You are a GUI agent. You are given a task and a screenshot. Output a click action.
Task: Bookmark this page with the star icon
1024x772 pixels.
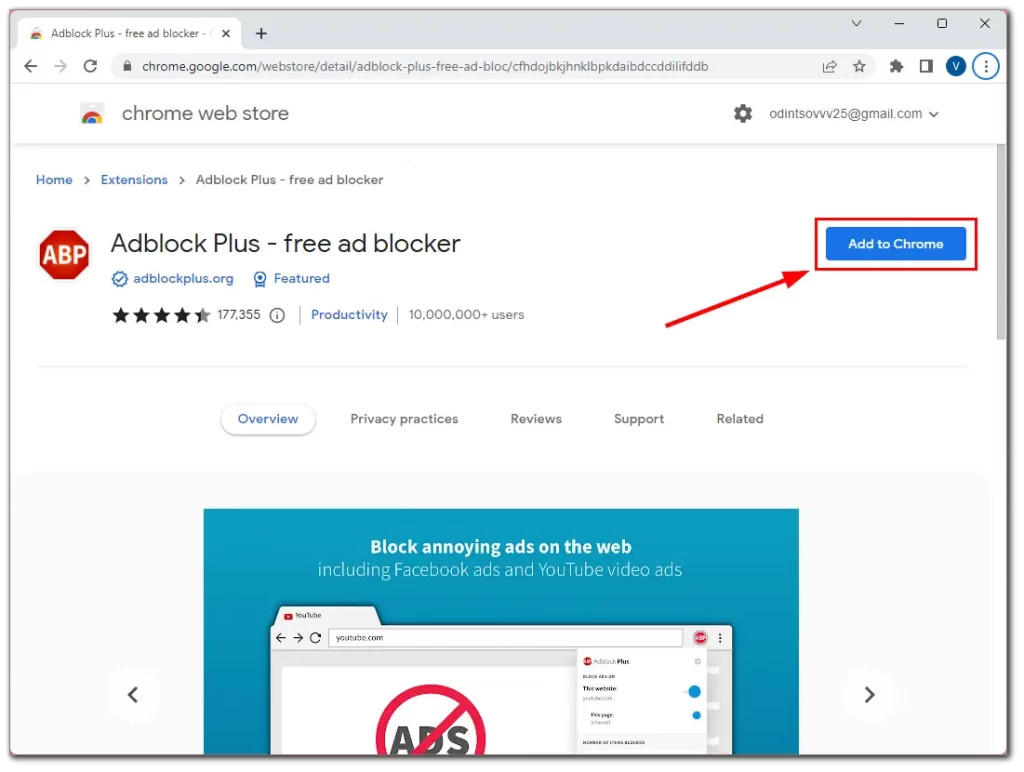(x=859, y=66)
